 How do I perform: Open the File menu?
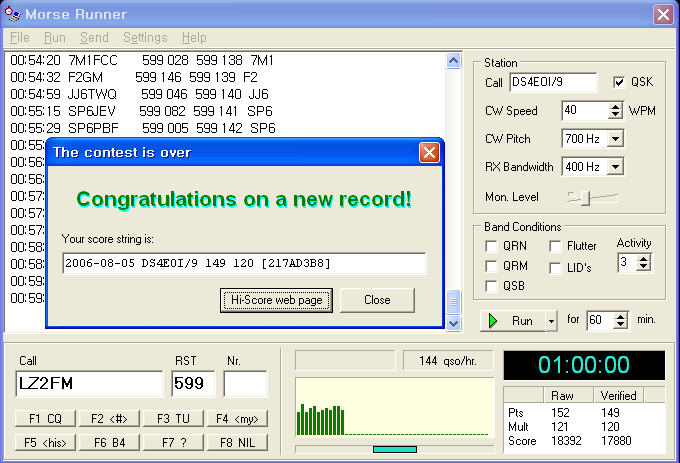(x=20, y=38)
